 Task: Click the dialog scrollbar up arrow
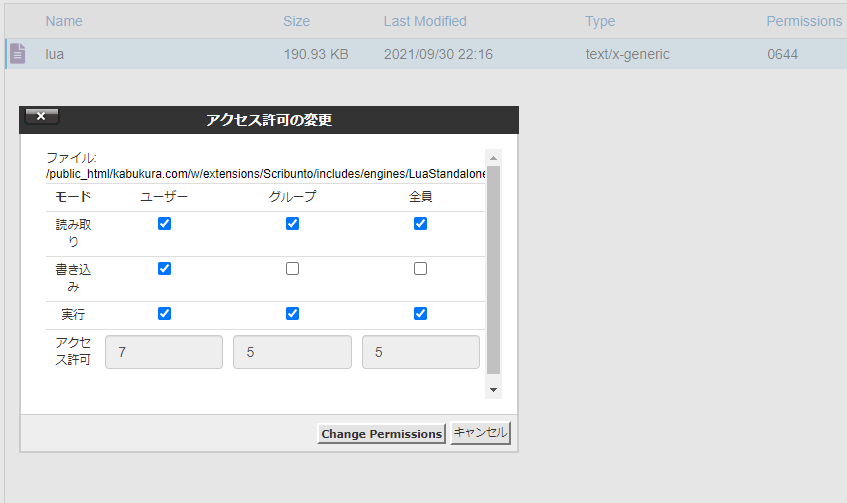coord(493,158)
